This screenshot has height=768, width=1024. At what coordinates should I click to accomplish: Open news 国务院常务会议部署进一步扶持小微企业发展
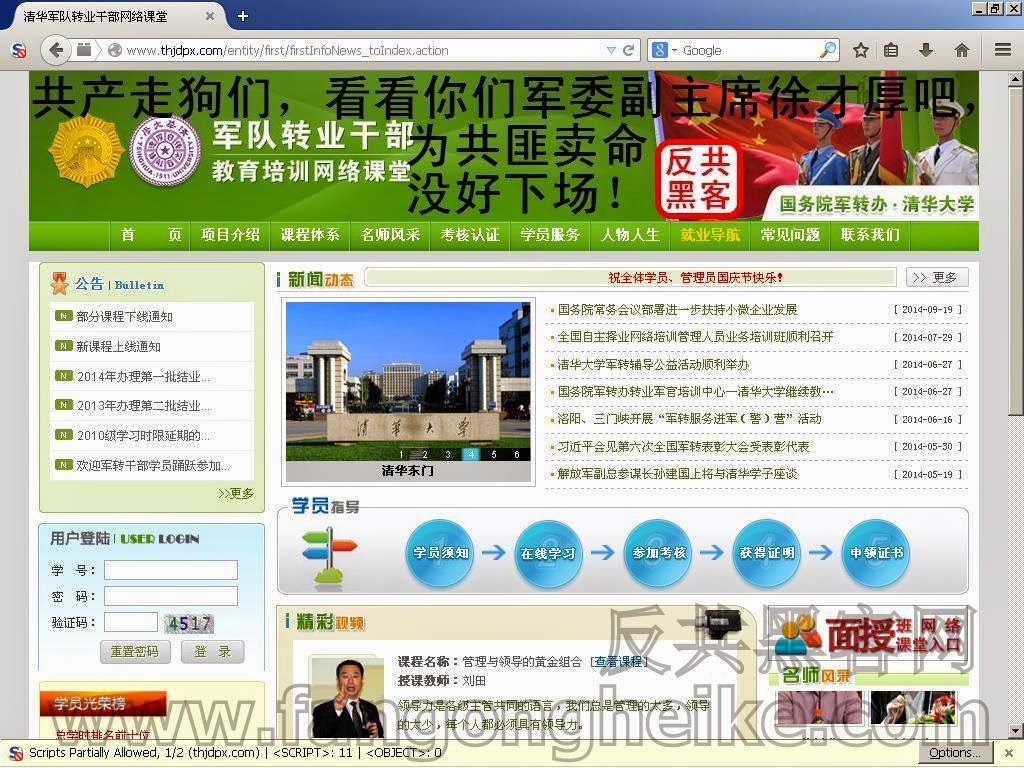pos(677,310)
